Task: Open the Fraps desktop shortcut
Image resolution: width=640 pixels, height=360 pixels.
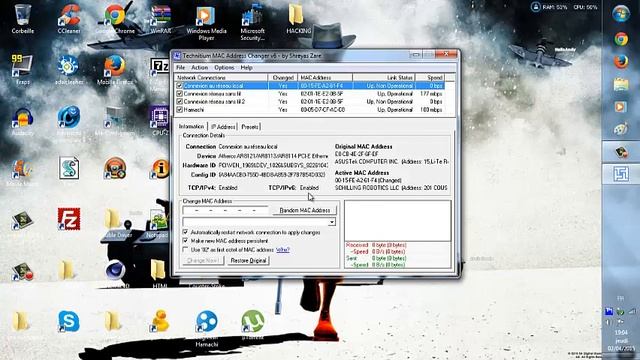Action: [x=22, y=69]
